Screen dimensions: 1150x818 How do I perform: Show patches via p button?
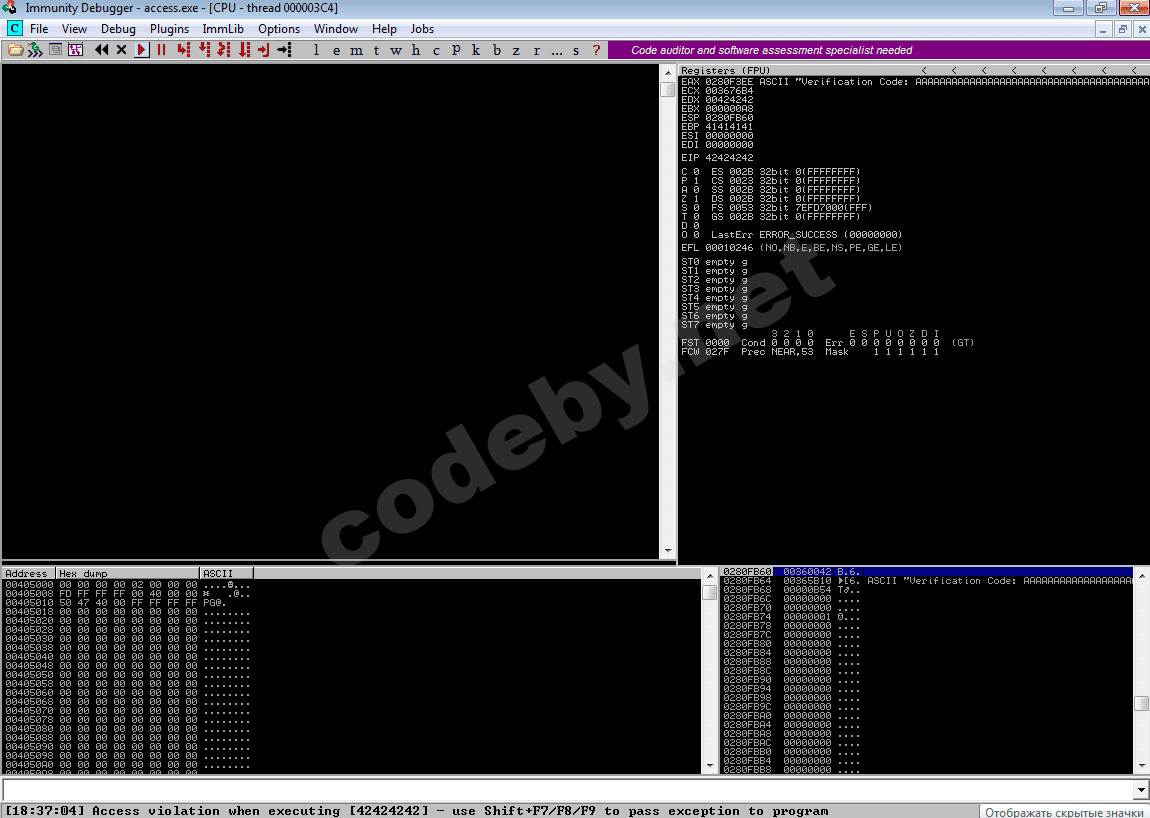(456, 50)
